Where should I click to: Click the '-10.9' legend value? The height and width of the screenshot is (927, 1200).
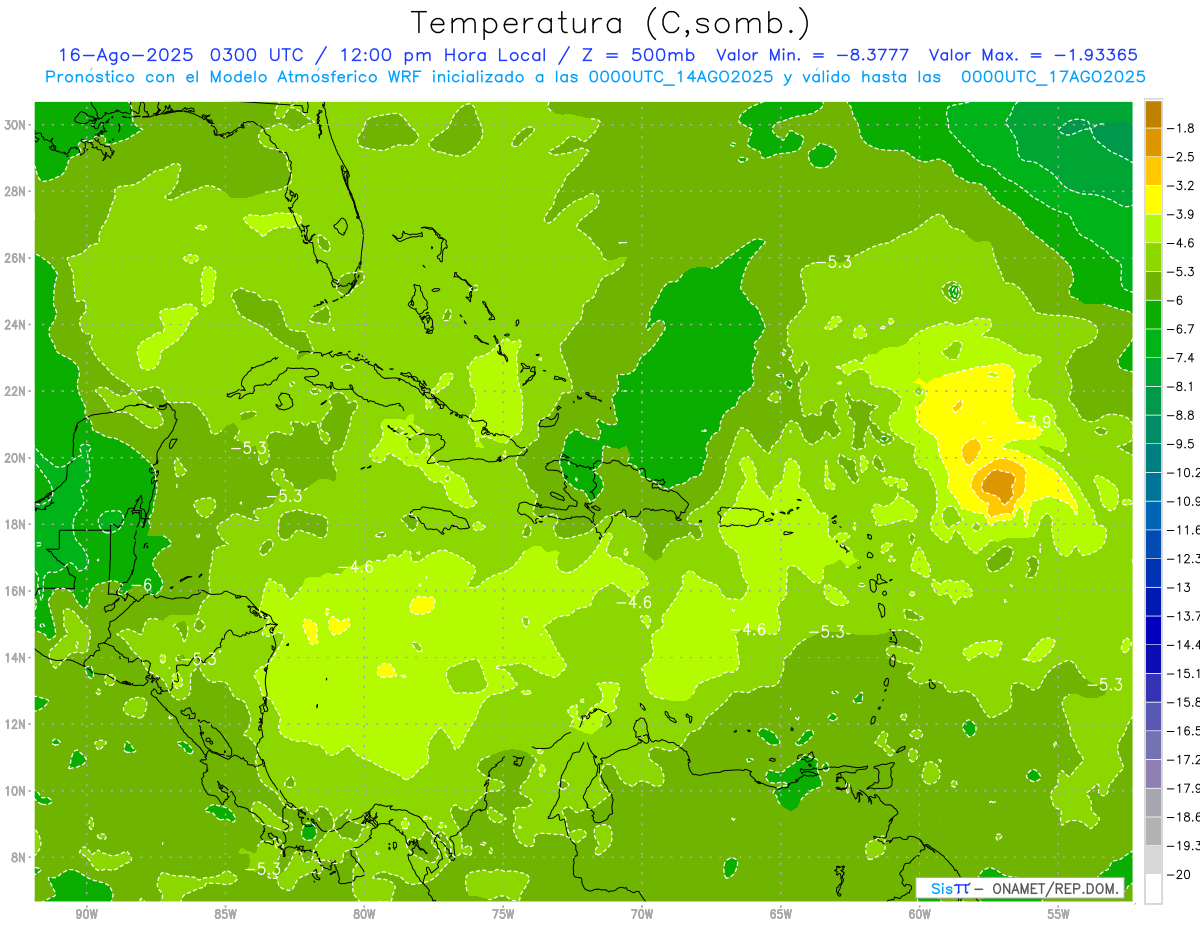1185,501
